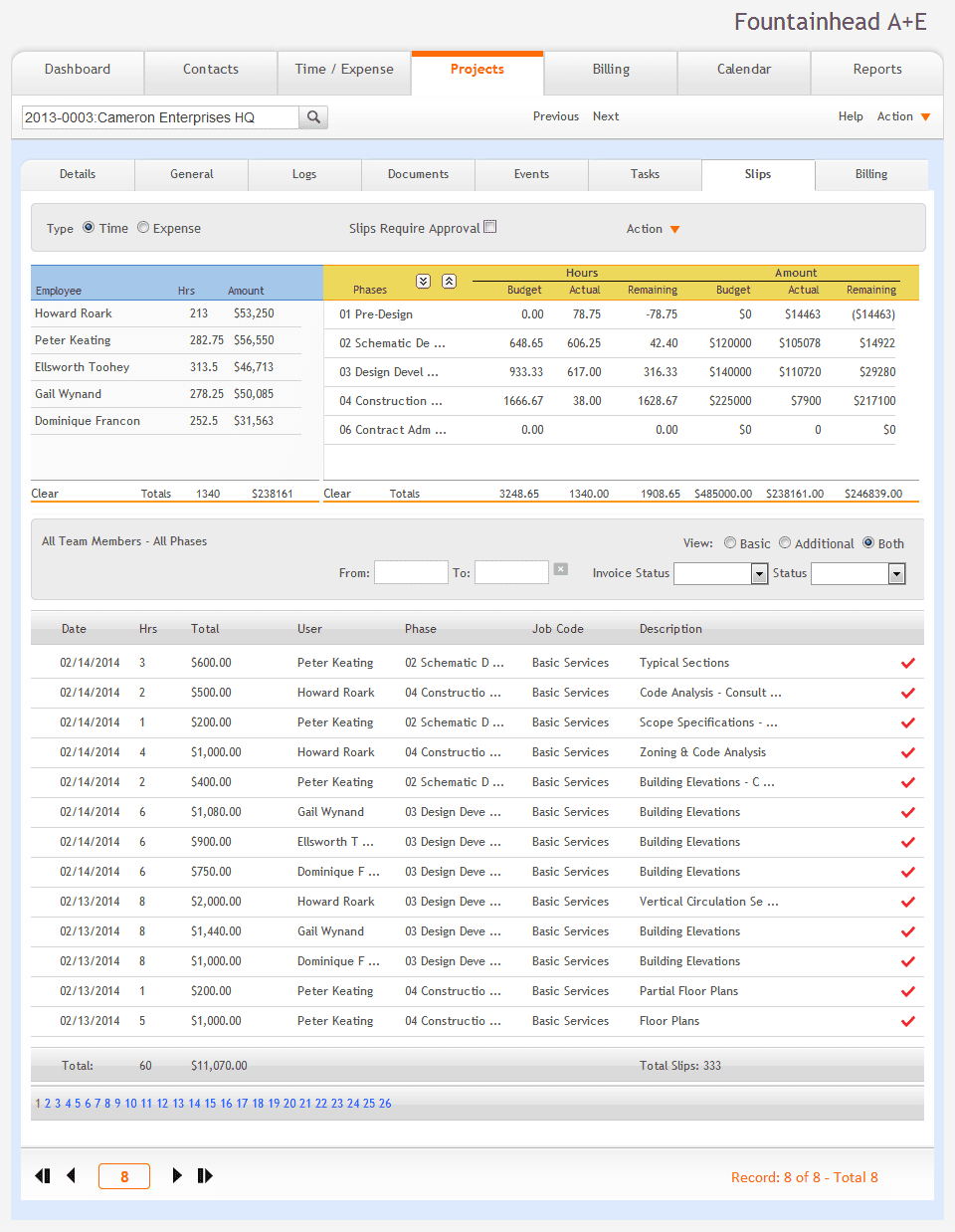This screenshot has height=1232, width=955.
Task: Expand all phases with the double down-arrow icon
Action: click(x=423, y=281)
